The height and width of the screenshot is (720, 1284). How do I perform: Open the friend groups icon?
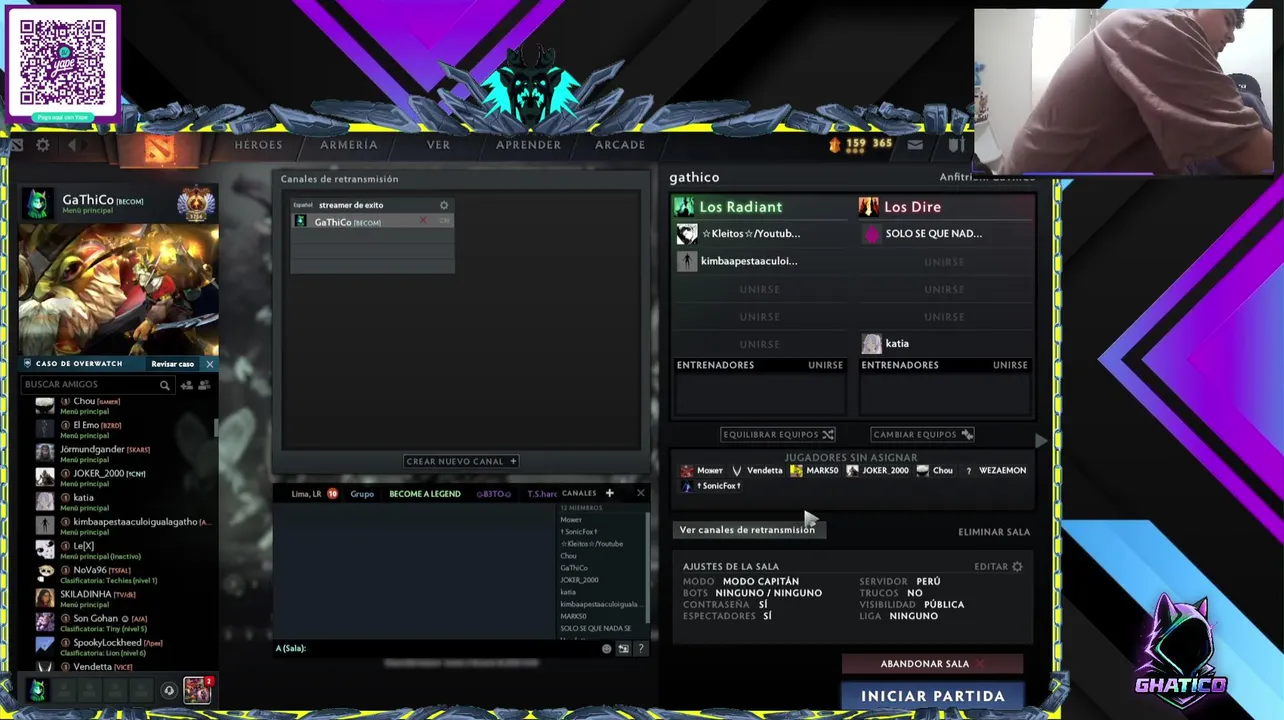coord(205,385)
